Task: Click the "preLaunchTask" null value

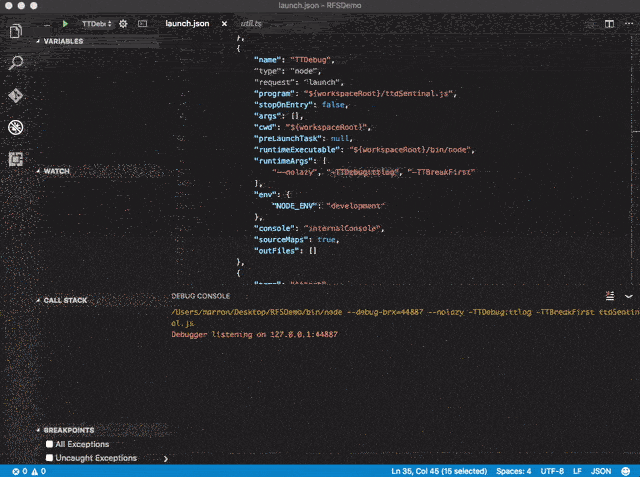Action: (x=340, y=138)
